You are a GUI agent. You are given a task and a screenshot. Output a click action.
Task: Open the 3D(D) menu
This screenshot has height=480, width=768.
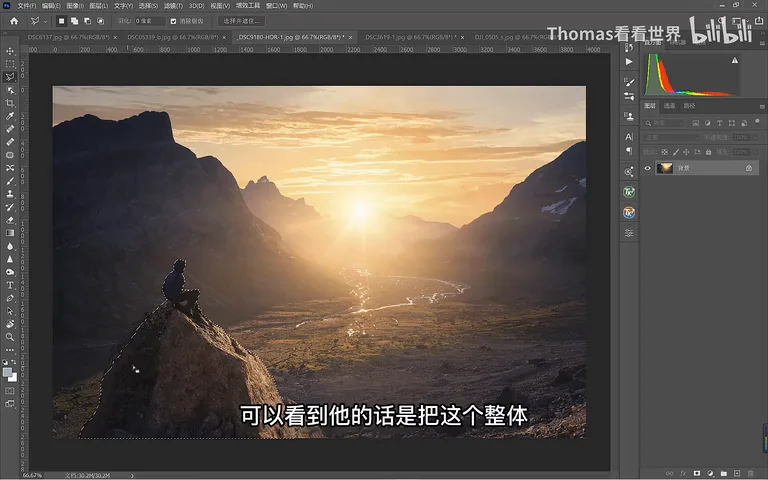[196, 6]
